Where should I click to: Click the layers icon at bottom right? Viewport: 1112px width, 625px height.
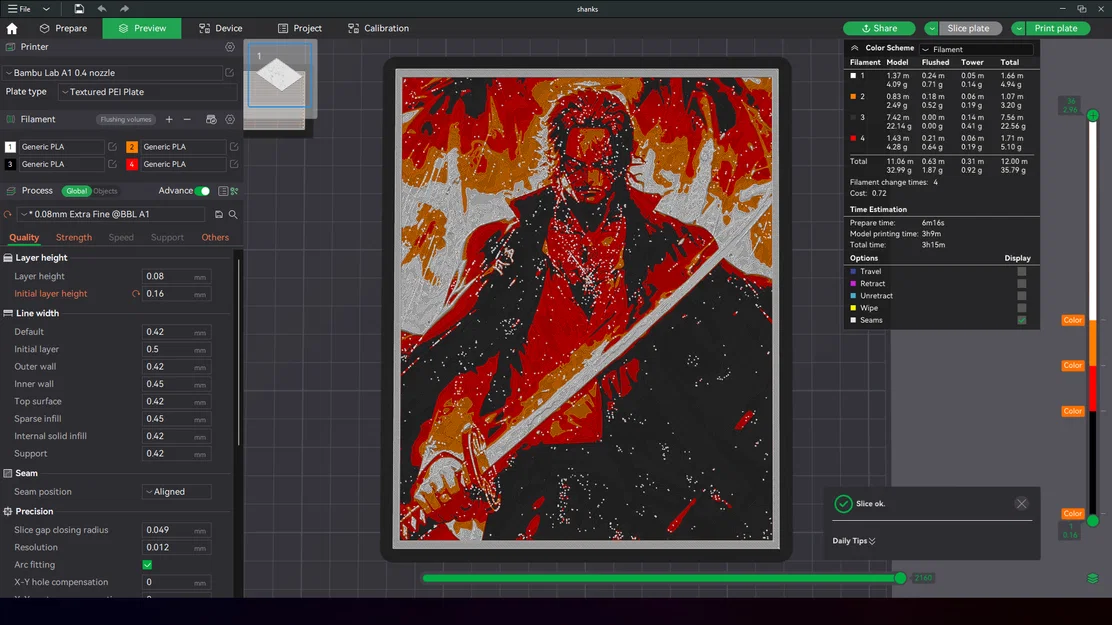[x=1091, y=578]
